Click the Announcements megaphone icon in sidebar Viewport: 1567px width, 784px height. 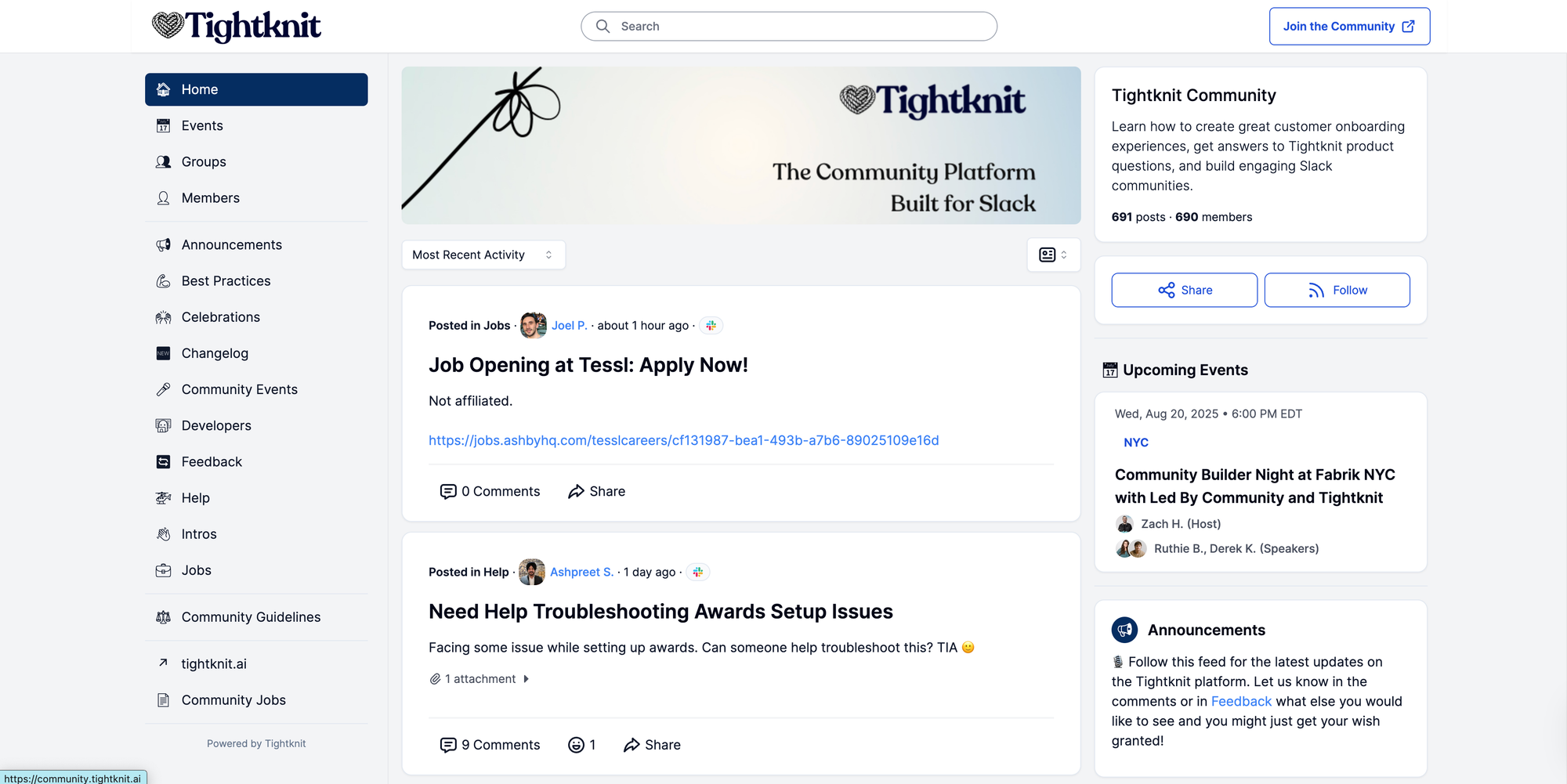point(163,245)
